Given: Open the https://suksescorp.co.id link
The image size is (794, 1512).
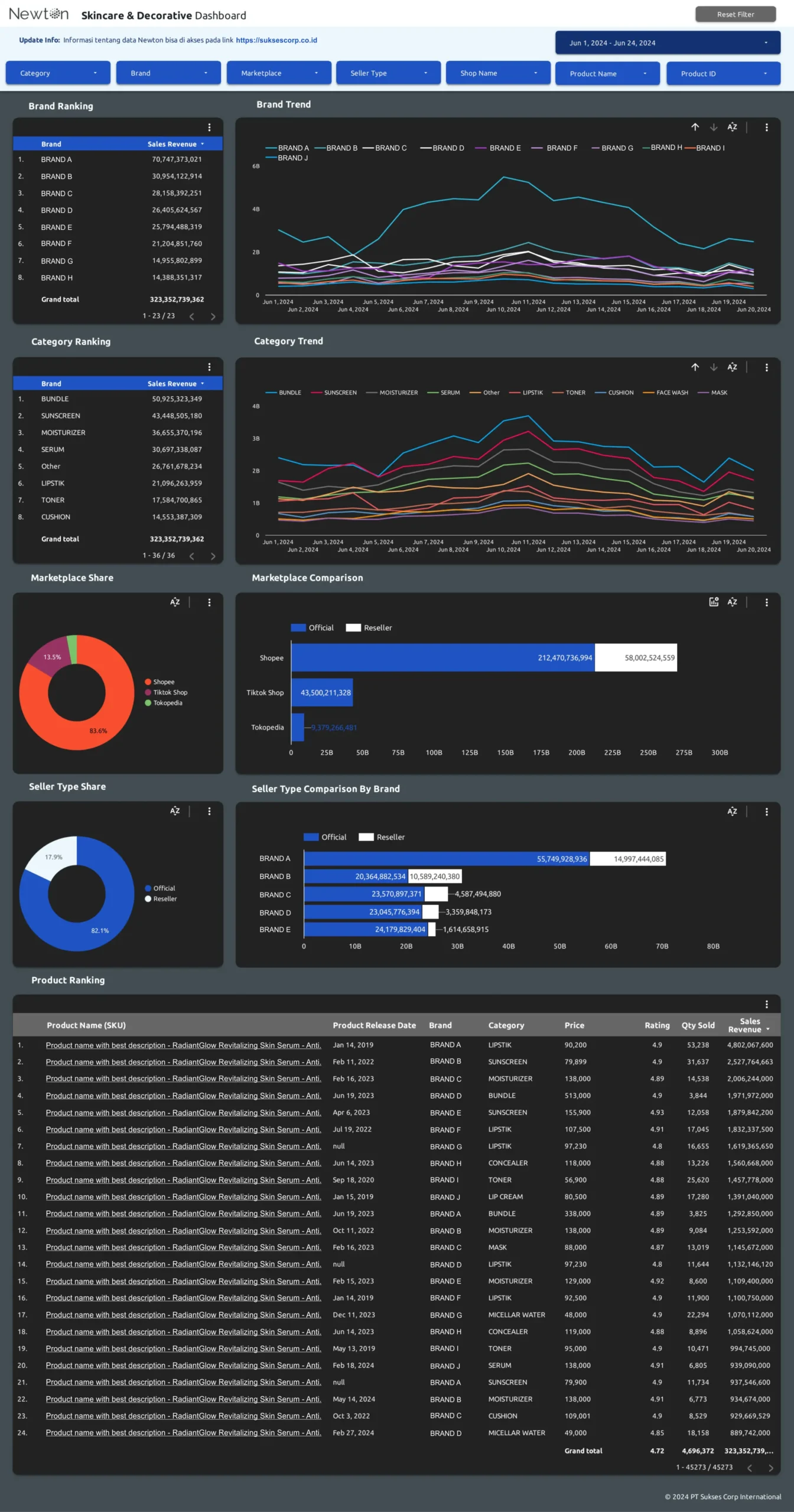Looking at the screenshot, I should tap(276, 40).
